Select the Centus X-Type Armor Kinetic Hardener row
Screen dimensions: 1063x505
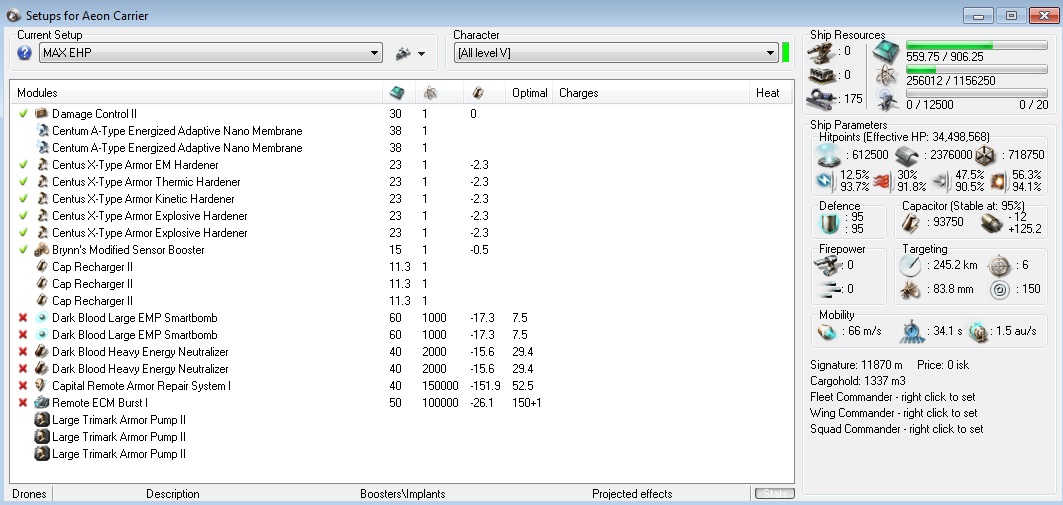(401, 199)
